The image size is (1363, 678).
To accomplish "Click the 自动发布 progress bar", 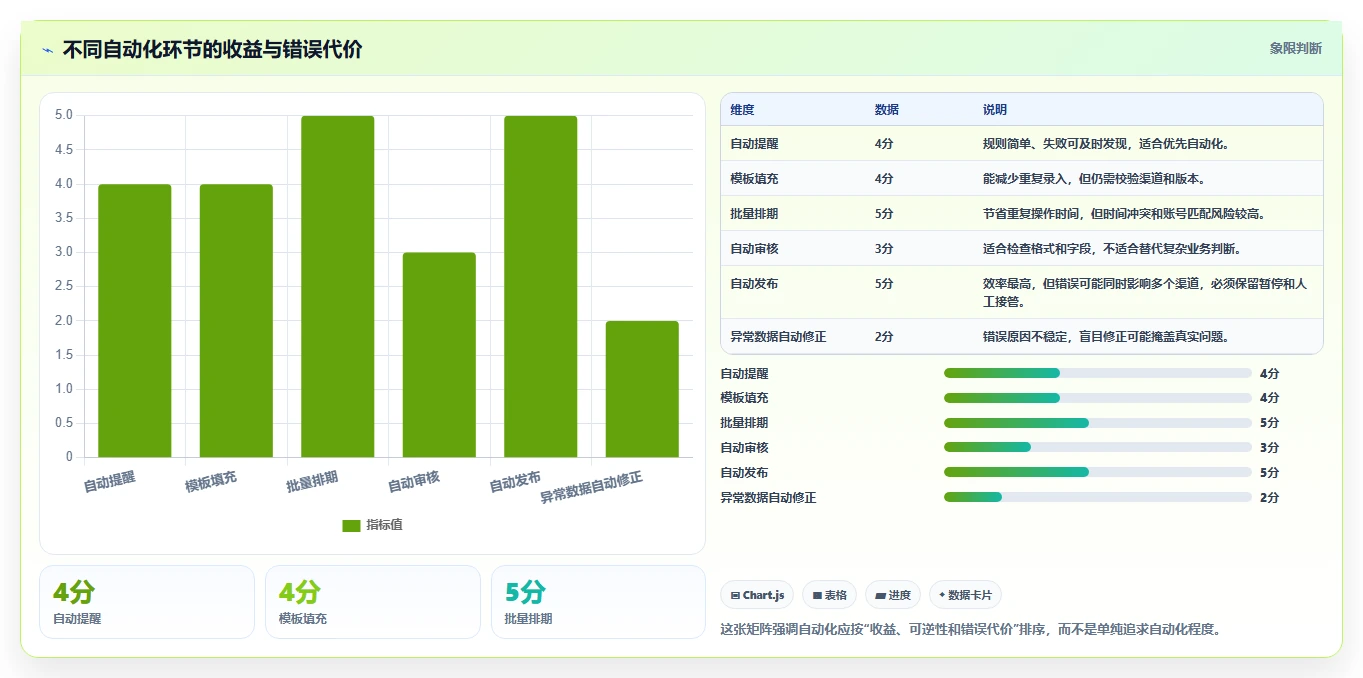I will pyautogui.click(x=1098, y=472).
